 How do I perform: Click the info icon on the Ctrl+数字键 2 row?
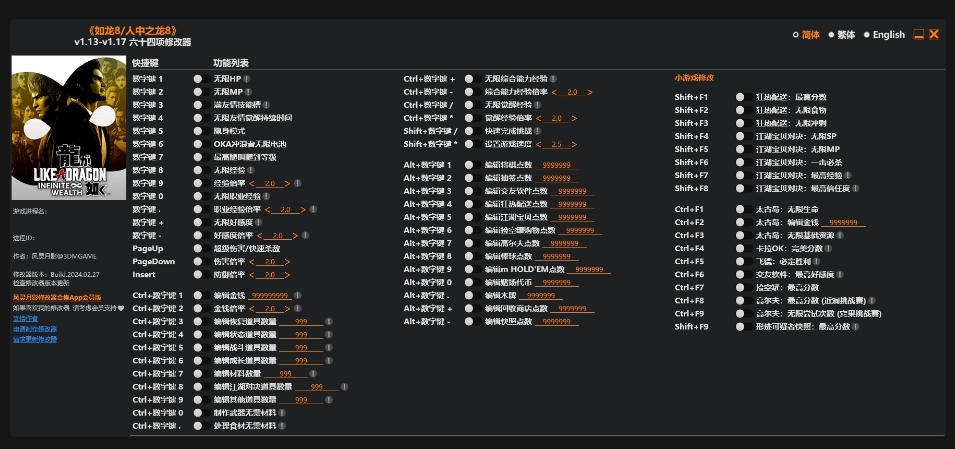297,308
